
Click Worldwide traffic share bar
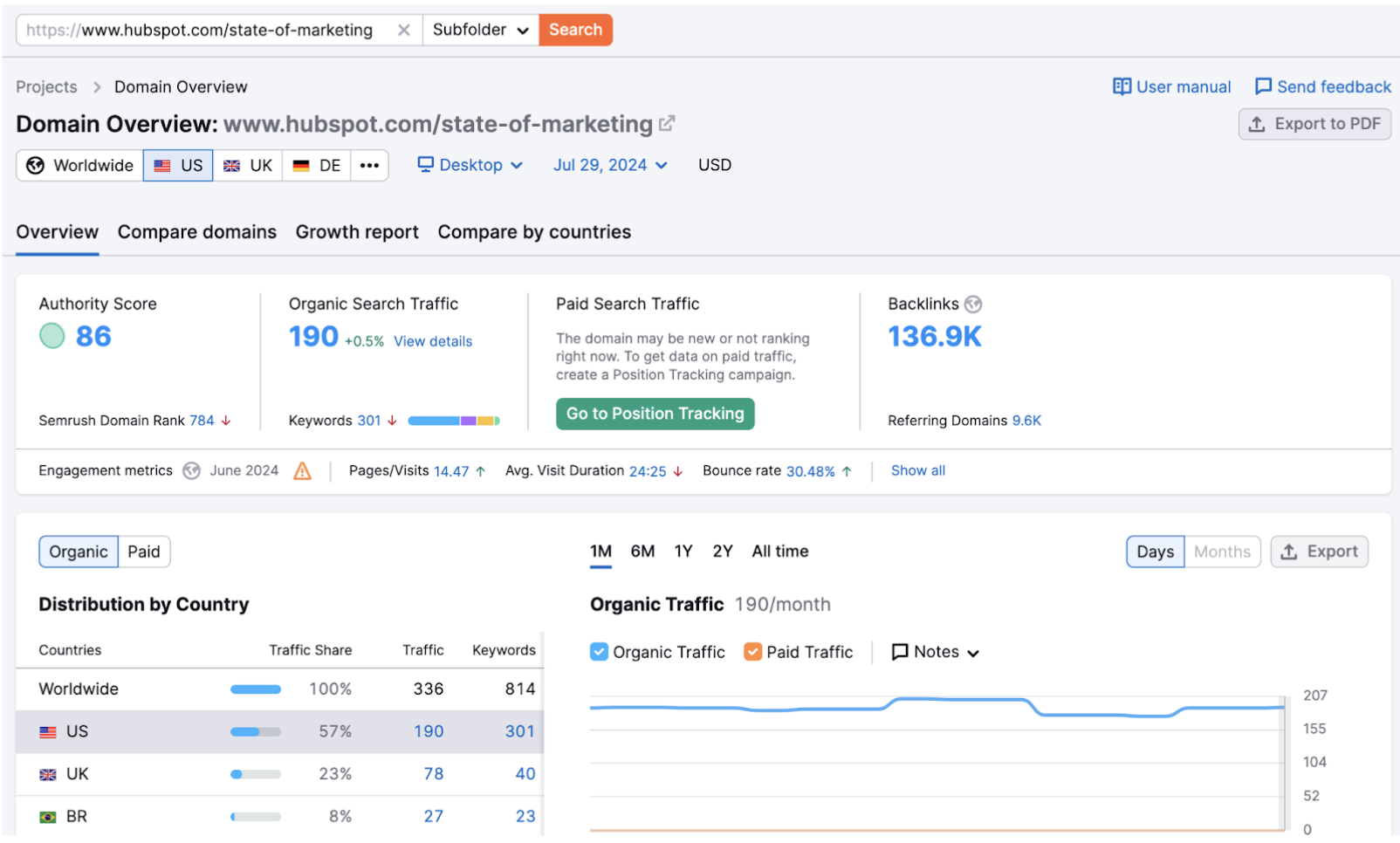point(256,689)
